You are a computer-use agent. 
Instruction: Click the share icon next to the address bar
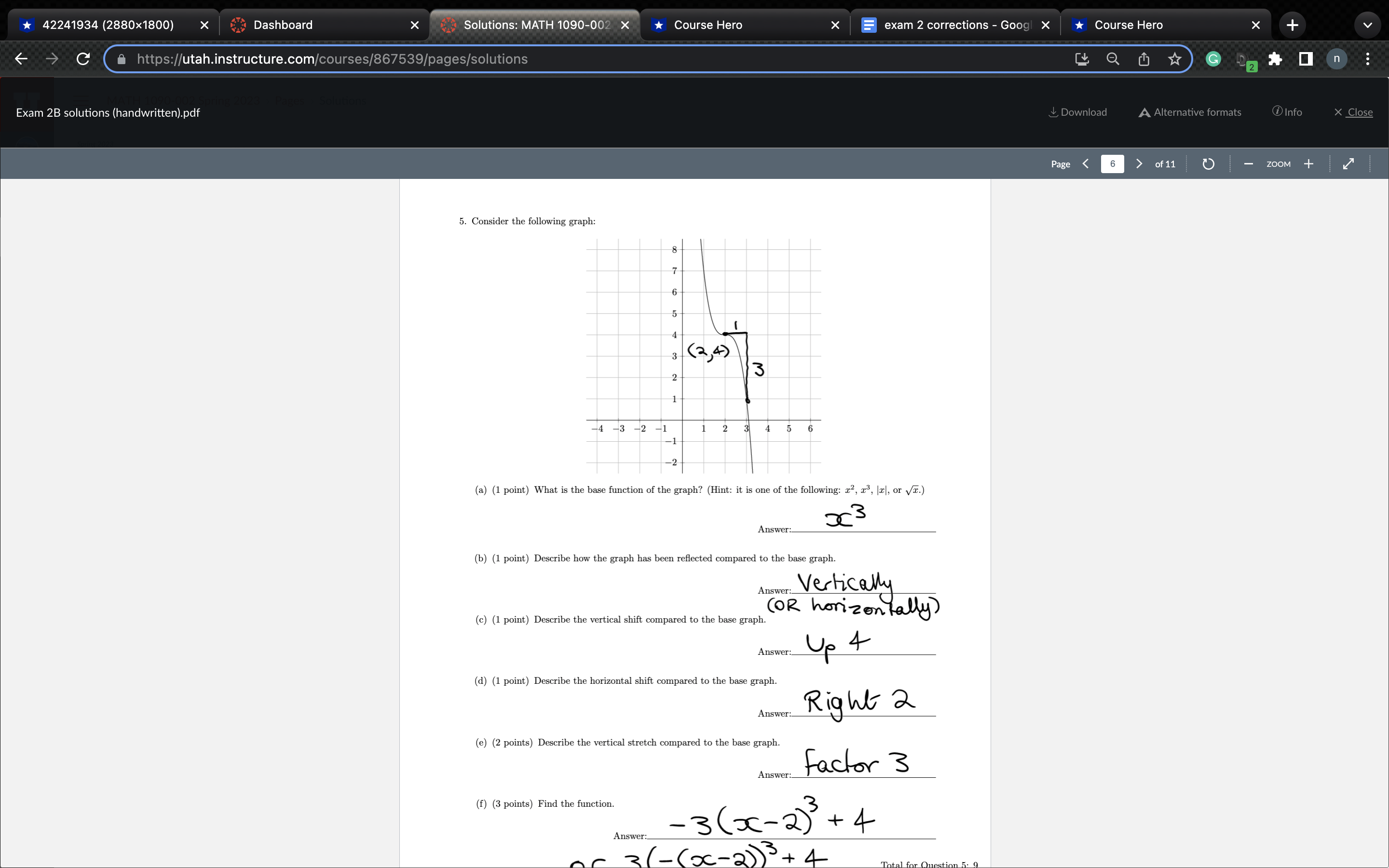tap(1144, 58)
